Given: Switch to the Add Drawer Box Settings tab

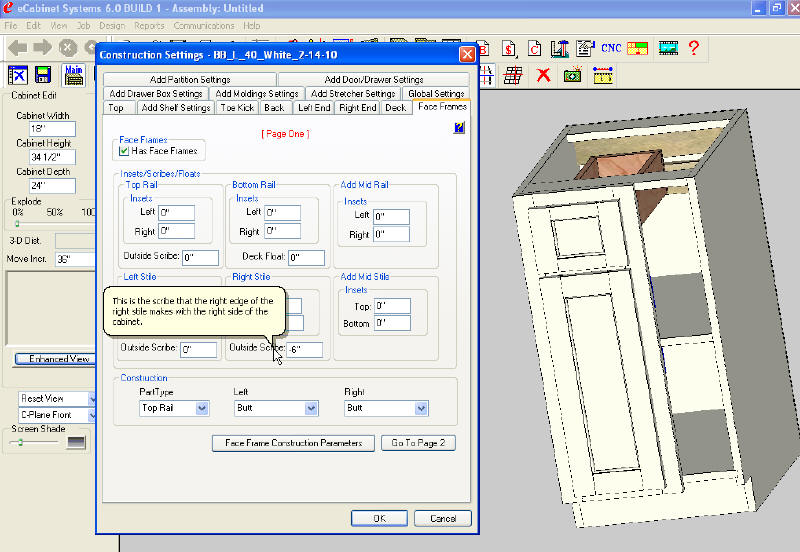Looking at the screenshot, I should [156, 94].
